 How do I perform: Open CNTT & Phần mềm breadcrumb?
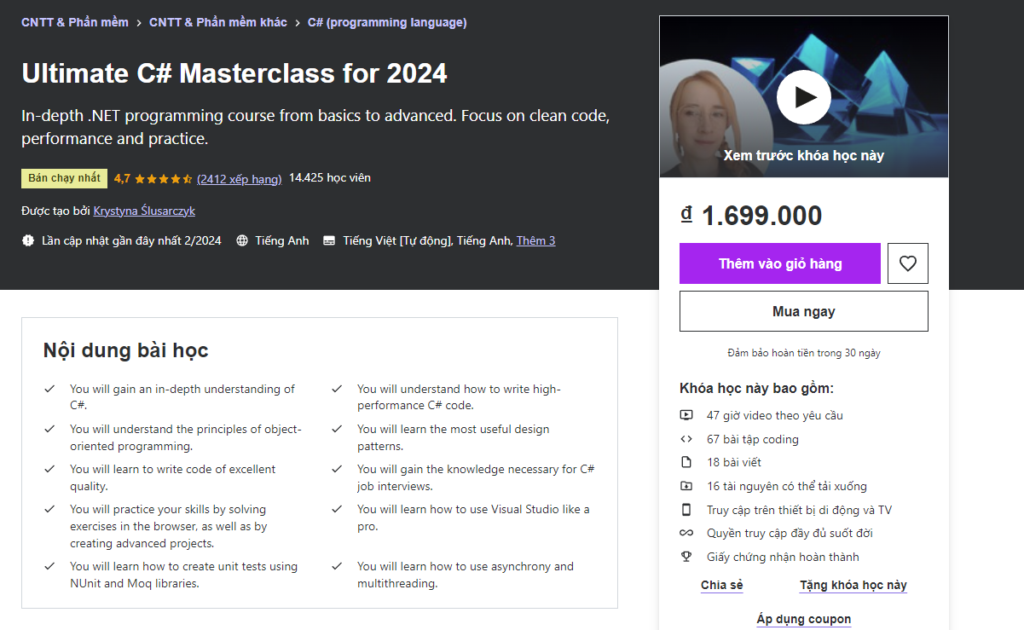[75, 22]
